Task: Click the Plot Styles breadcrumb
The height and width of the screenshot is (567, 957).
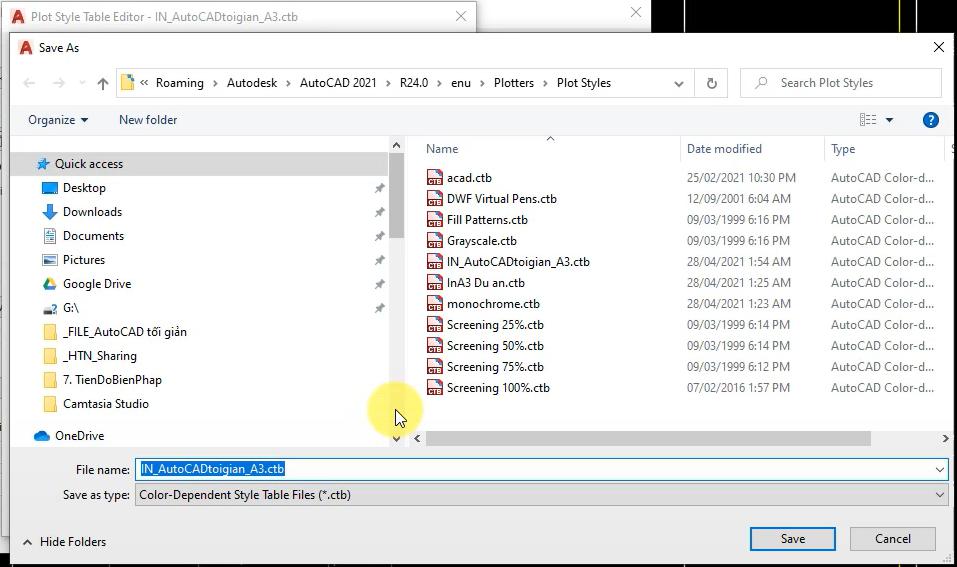Action: pyautogui.click(x=583, y=83)
